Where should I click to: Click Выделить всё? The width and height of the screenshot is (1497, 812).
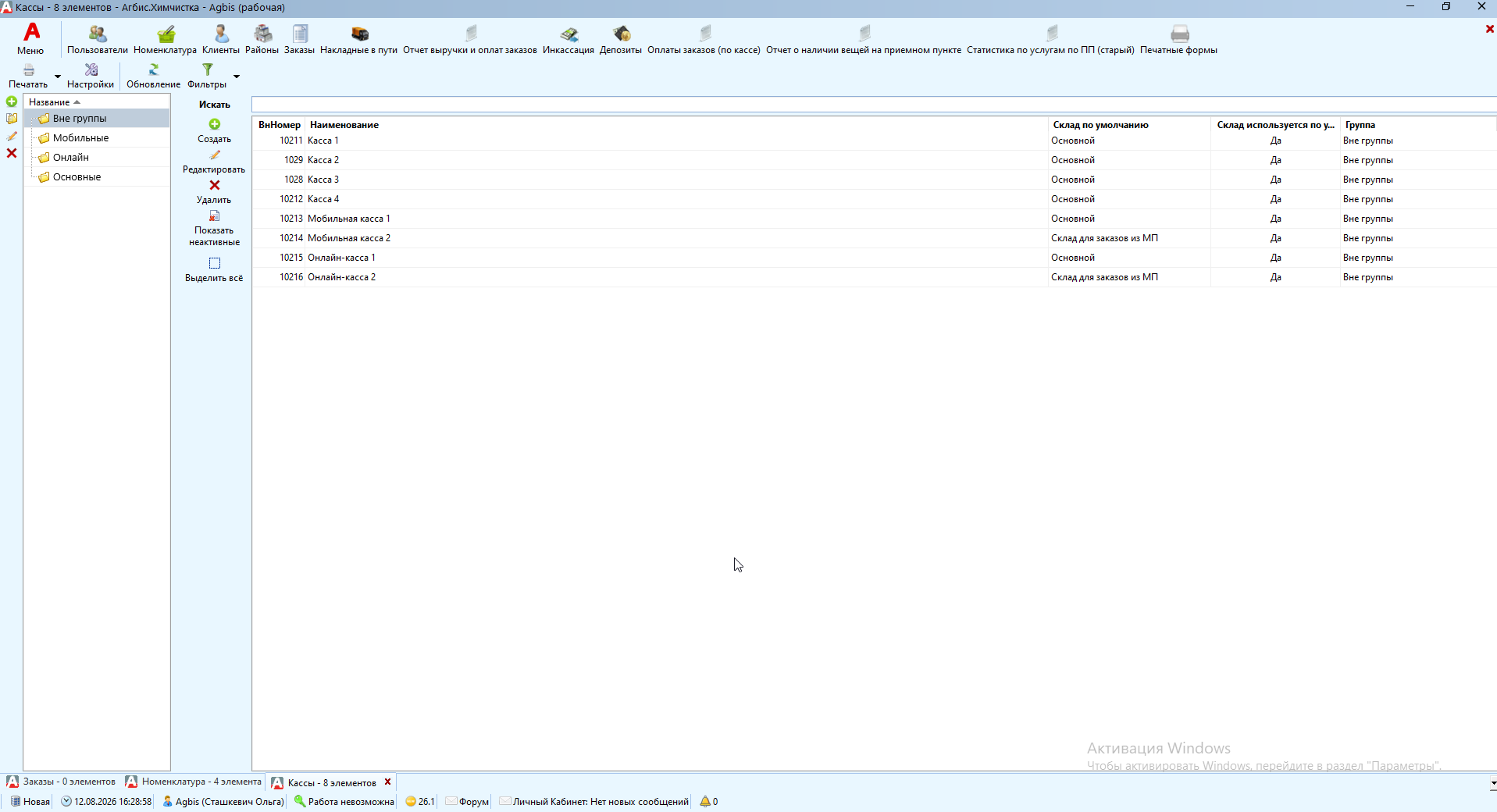(x=214, y=270)
